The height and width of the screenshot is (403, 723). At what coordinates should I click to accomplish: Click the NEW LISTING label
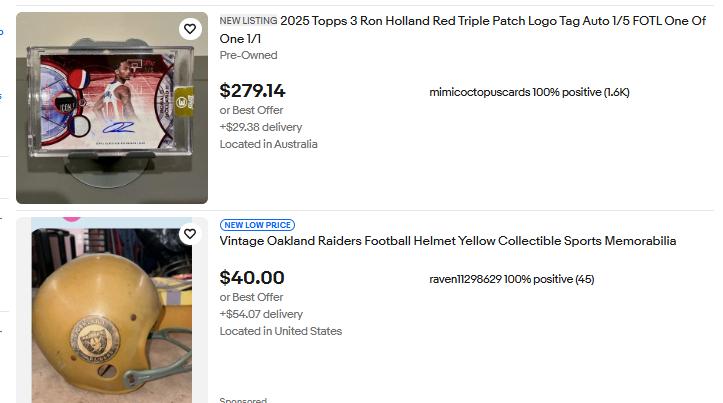click(x=248, y=21)
